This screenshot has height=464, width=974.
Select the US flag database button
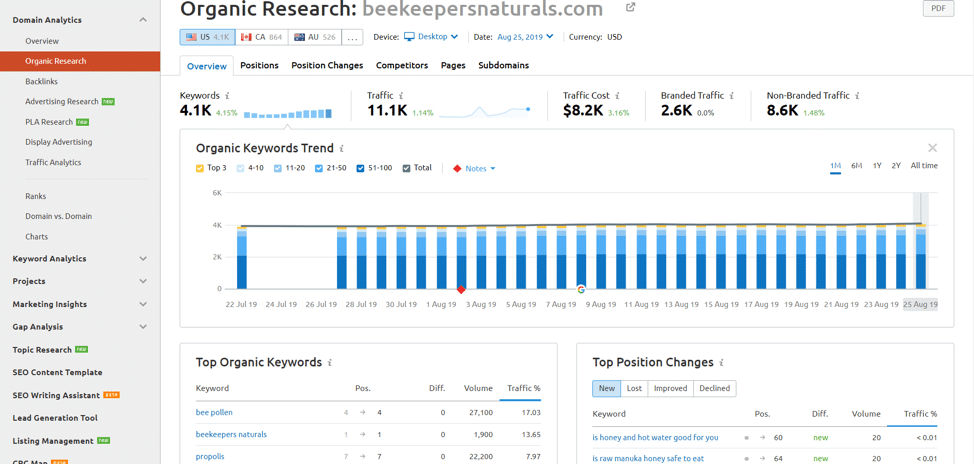point(207,37)
